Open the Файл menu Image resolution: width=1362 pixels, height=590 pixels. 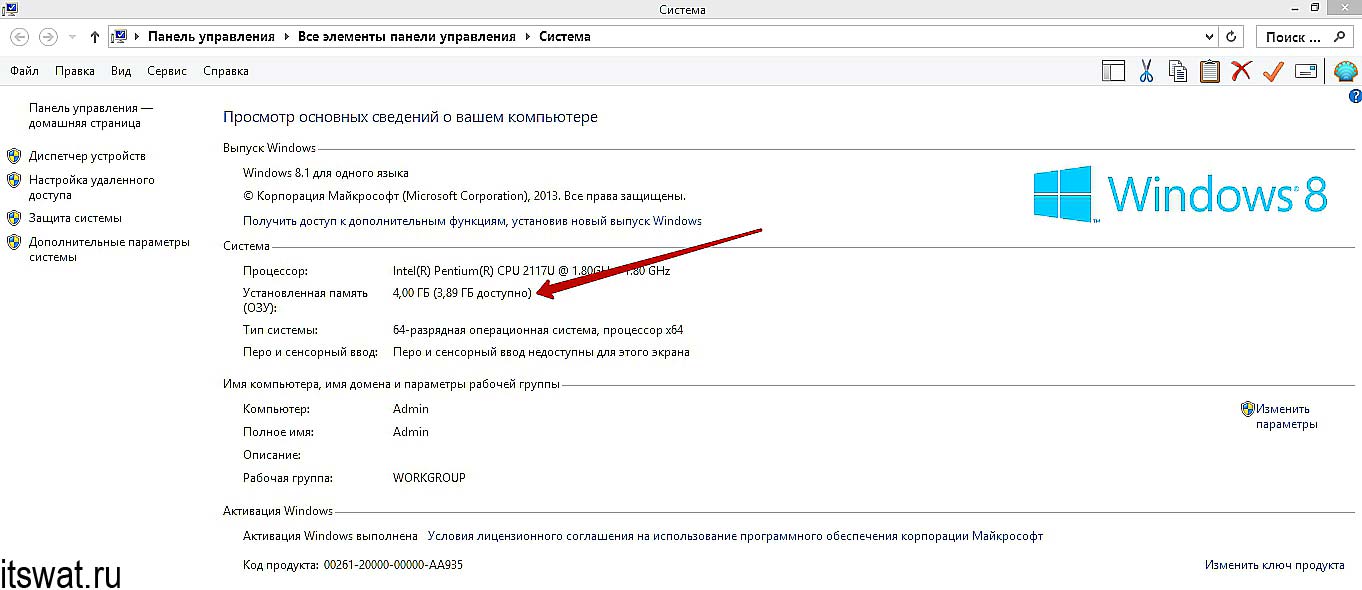click(24, 71)
